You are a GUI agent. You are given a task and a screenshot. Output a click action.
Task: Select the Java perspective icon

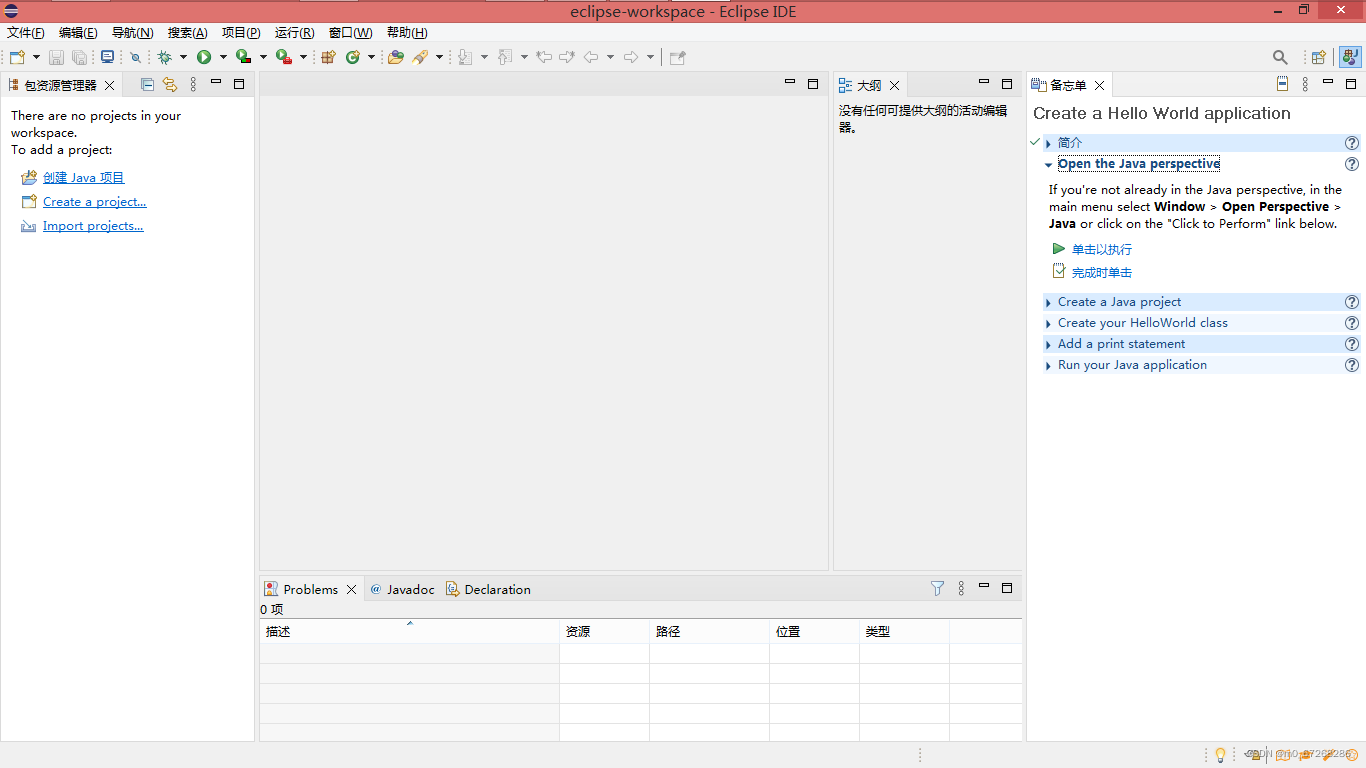[1350, 57]
